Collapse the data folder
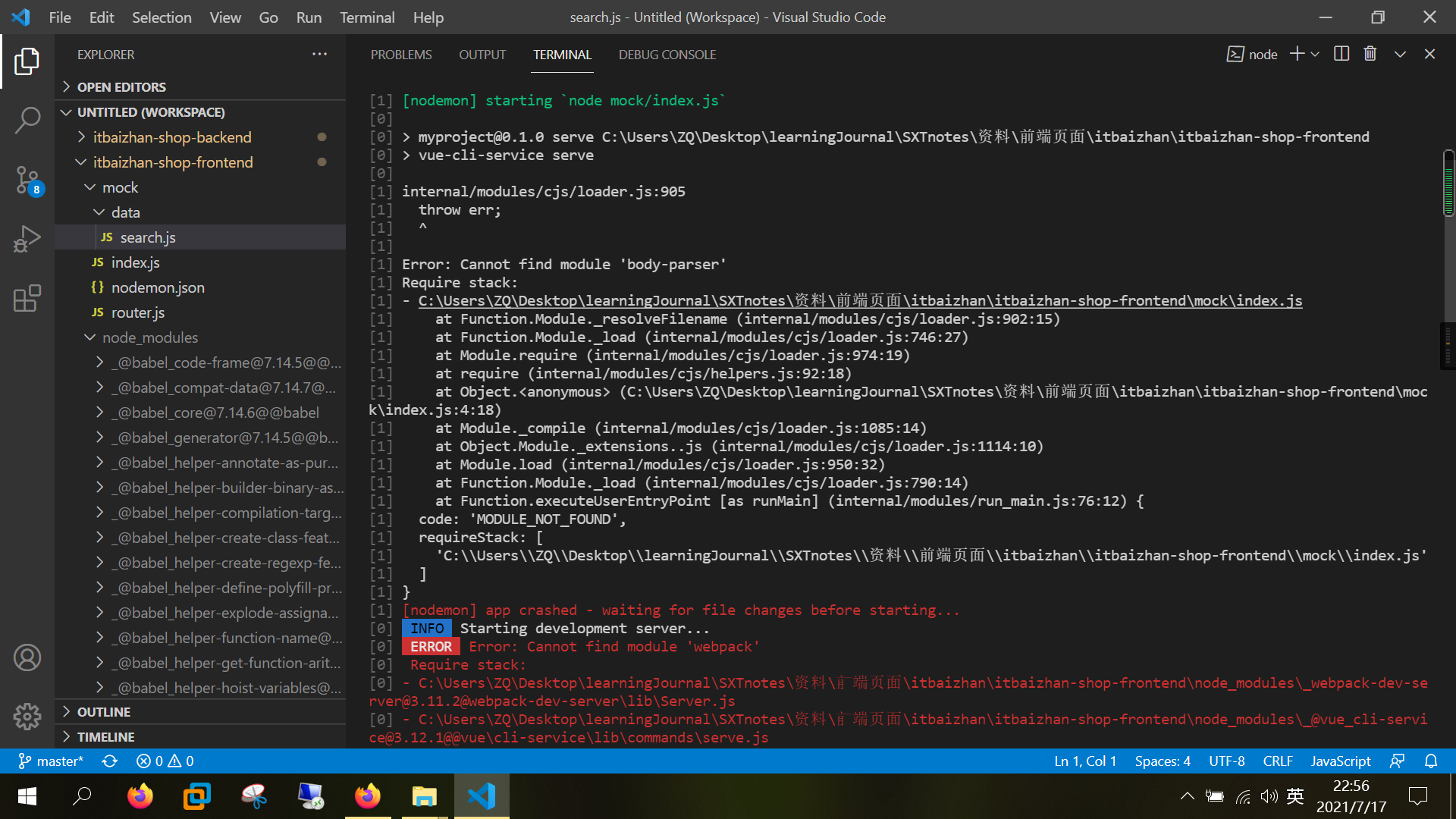Viewport: 1456px width, 819px height. 200,212
